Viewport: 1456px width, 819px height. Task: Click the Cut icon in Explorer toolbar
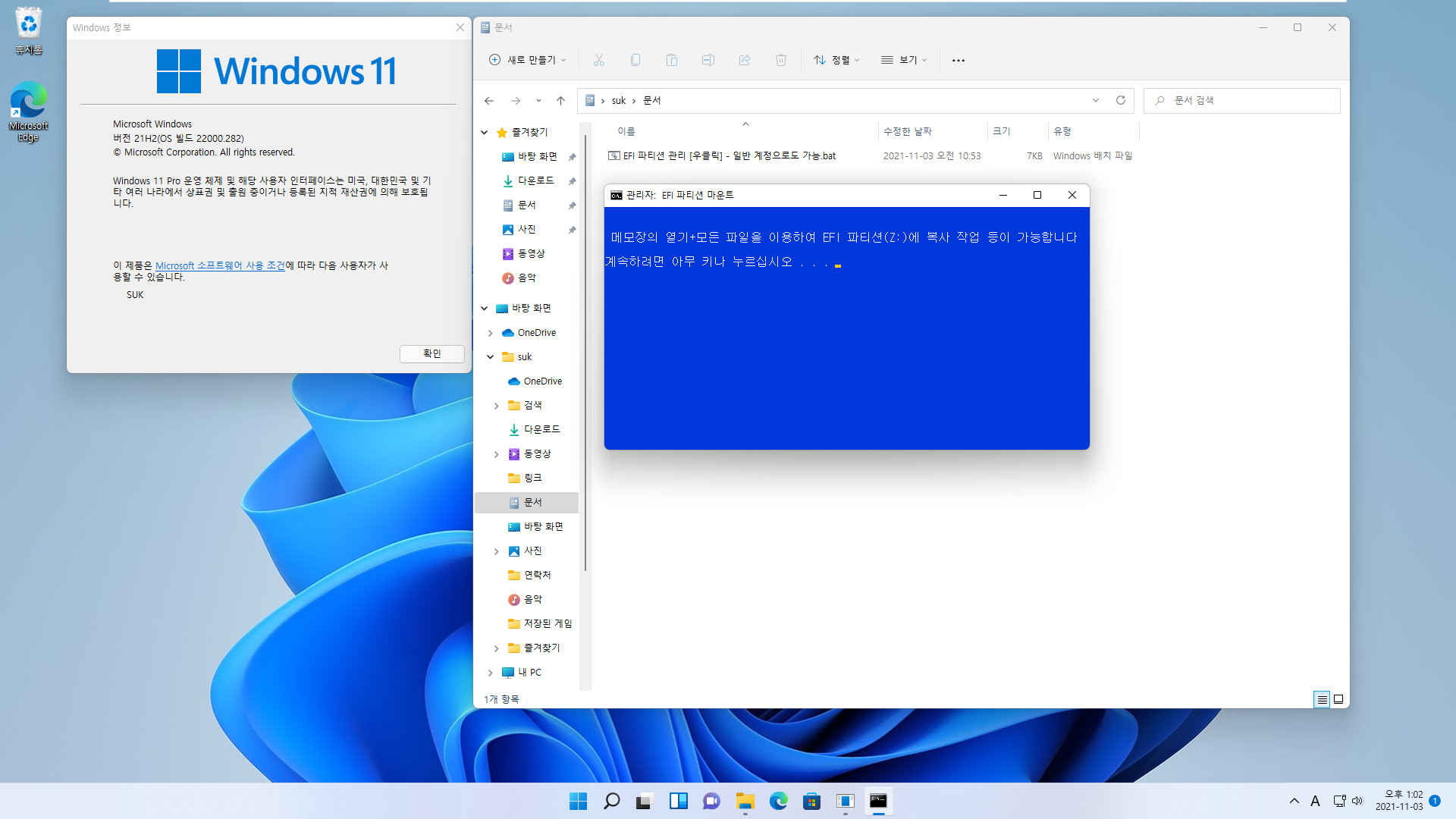pos(599,60)
